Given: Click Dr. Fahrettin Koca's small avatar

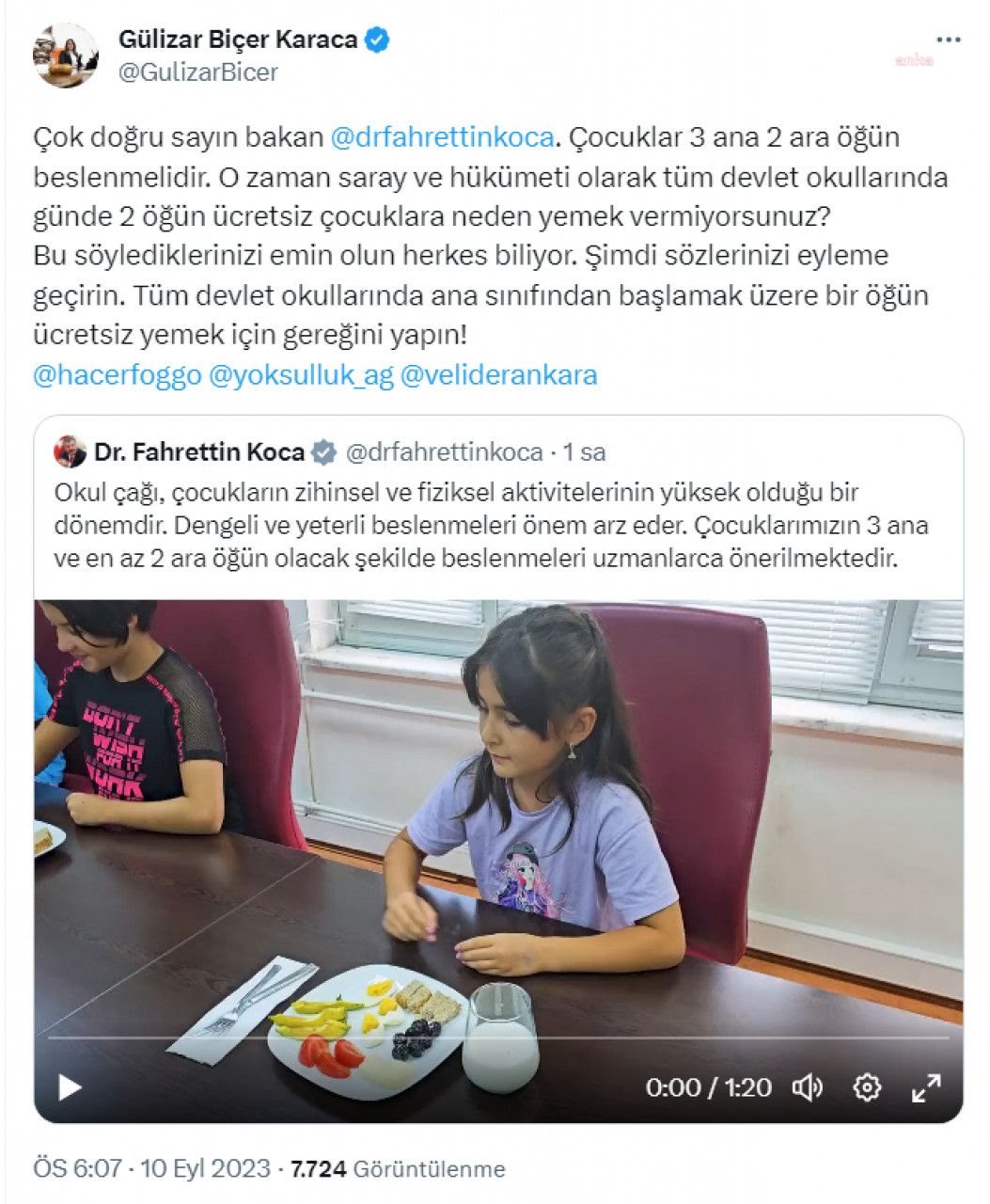Looking at the screenshot, I should coord(71,451).
